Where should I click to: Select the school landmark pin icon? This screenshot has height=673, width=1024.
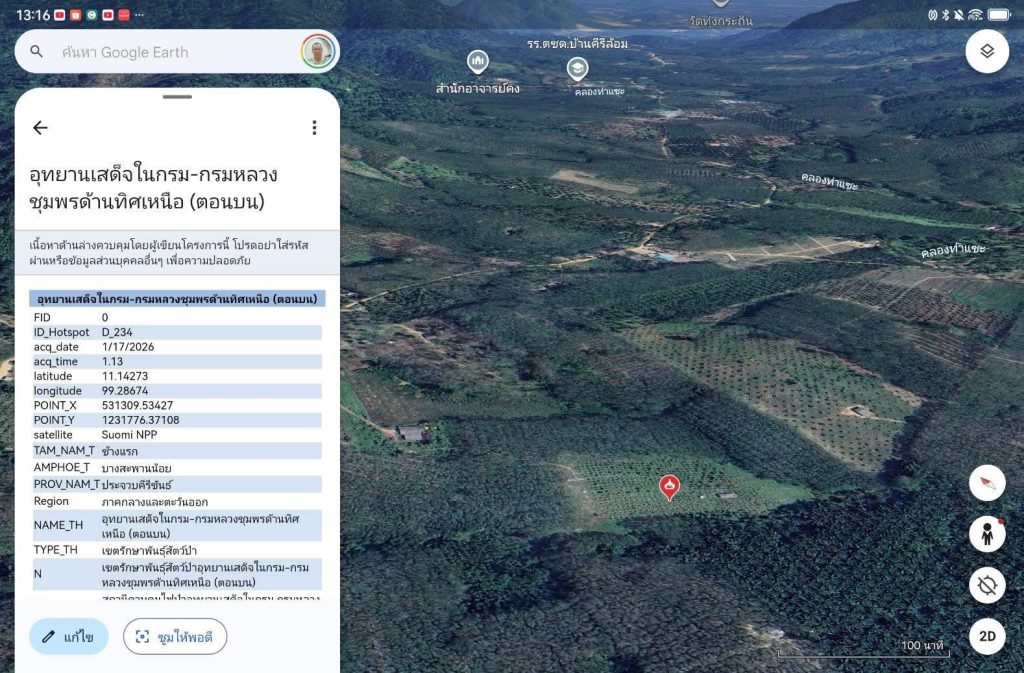(x=577, y=68)
